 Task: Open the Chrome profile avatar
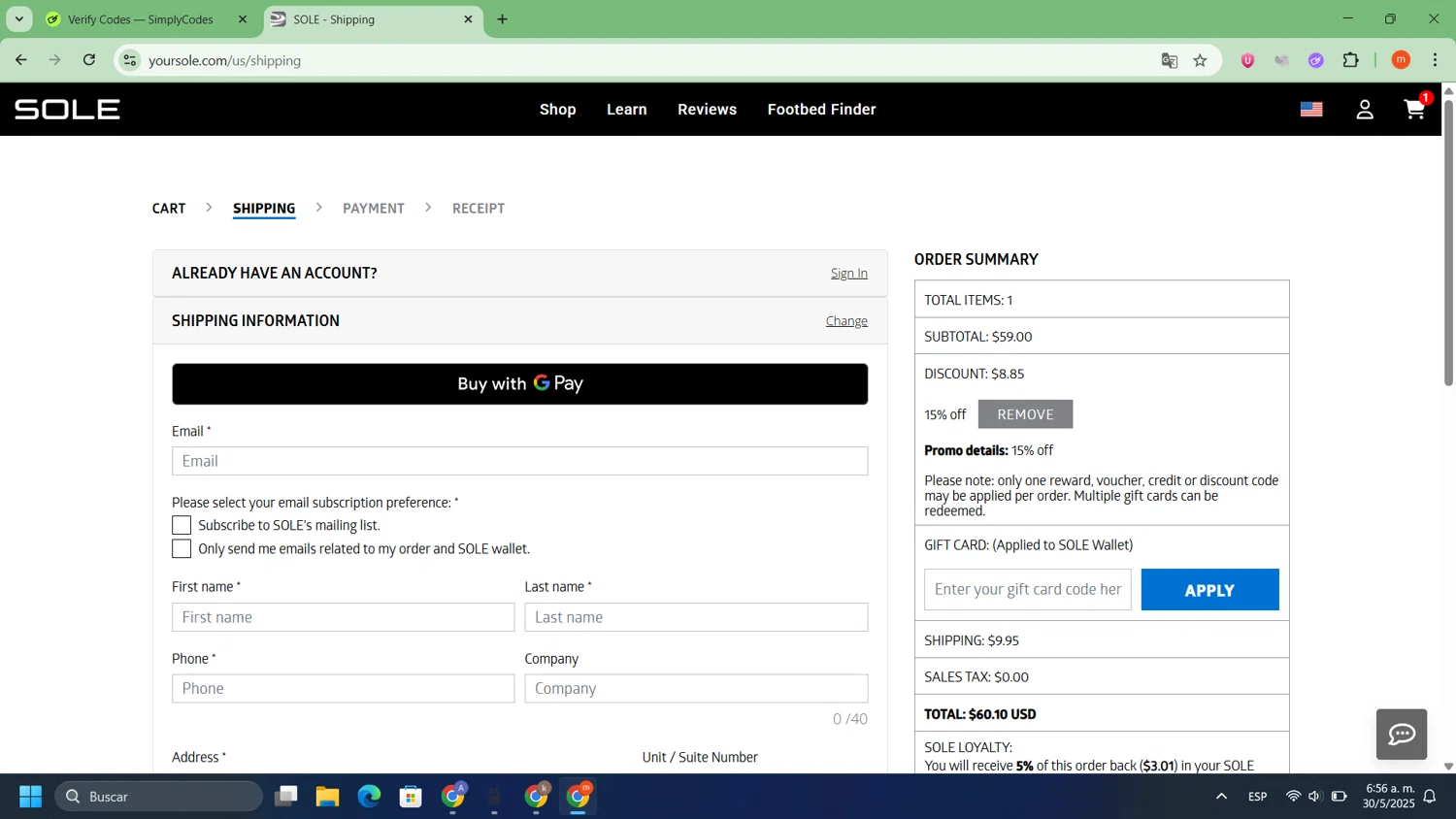click(x=1401, y=60)
